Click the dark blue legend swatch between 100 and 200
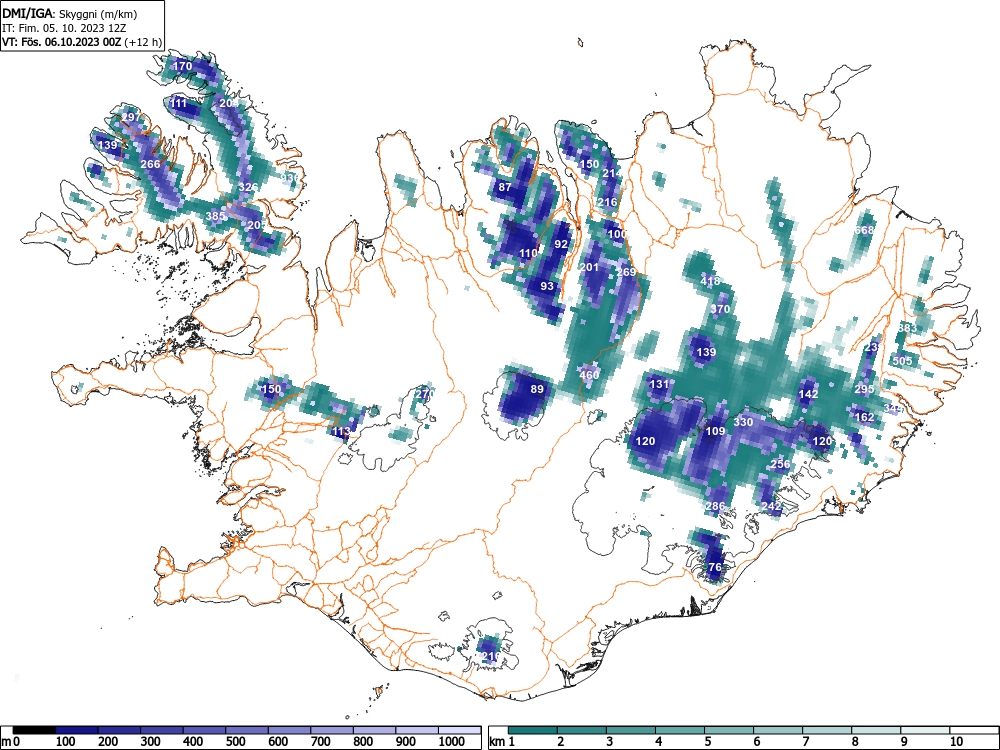The height and width of the screenshot is (750, 1000). [77, 730]
